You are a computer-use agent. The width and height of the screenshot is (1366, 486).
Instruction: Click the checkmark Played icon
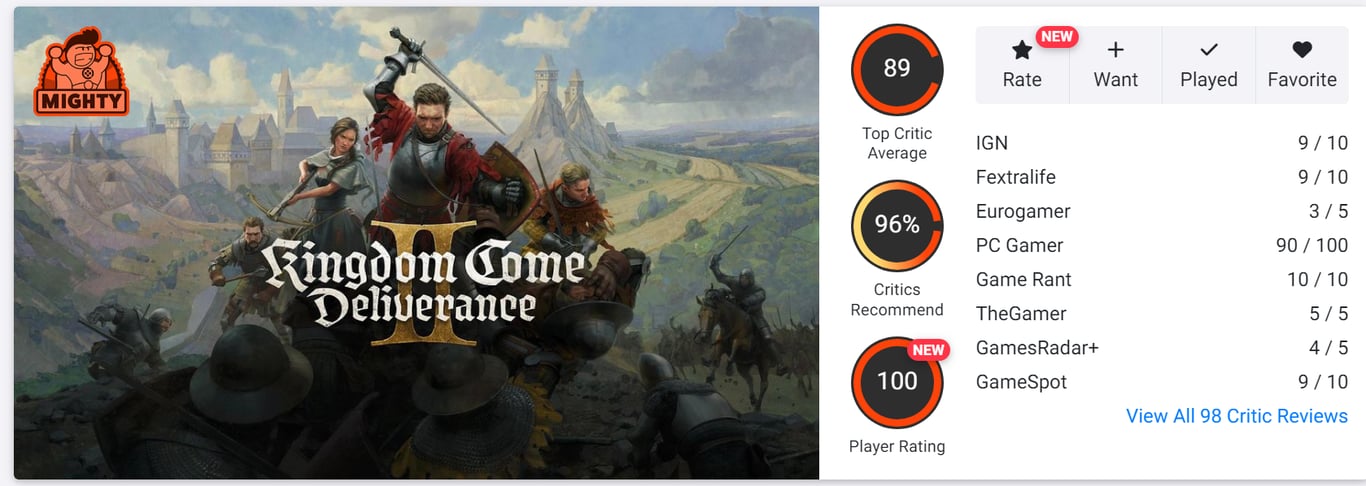(x=1208, y=50)
